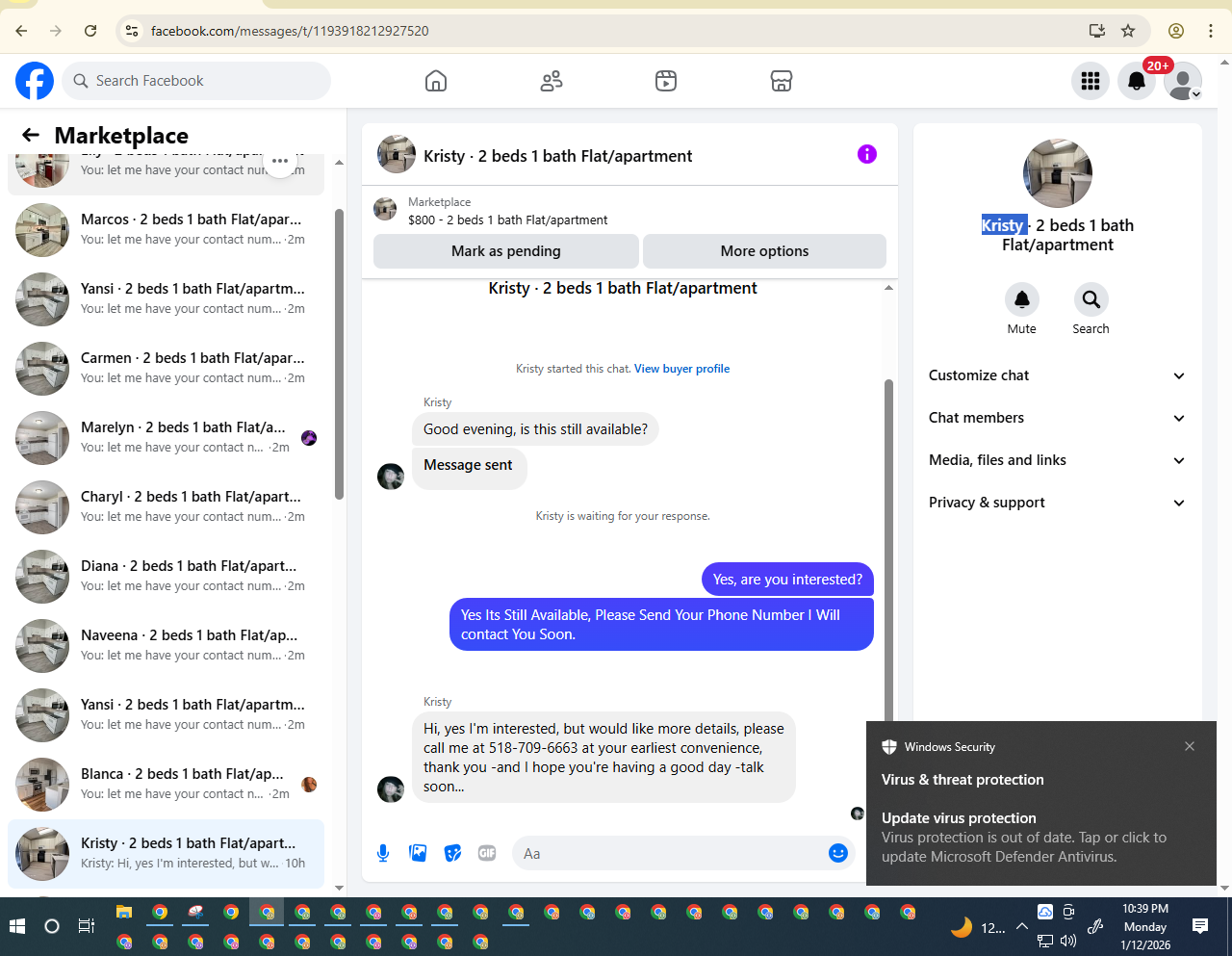1232x956 pixels.
Task: Show hidden system tray icons chevron
Action: coord(1022,927)
